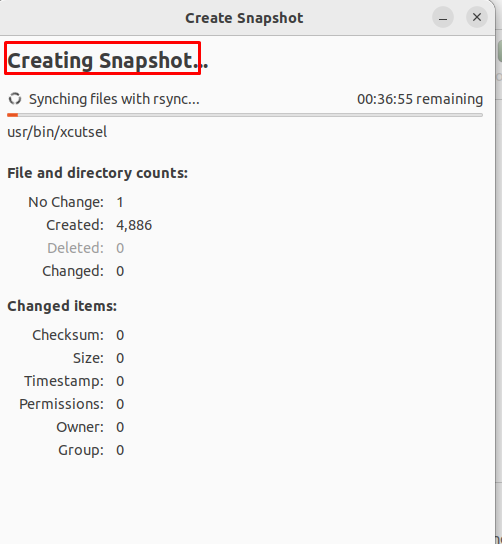Click the Group label
This screenshot has width=502, height=544.
[x=81, y=450]
